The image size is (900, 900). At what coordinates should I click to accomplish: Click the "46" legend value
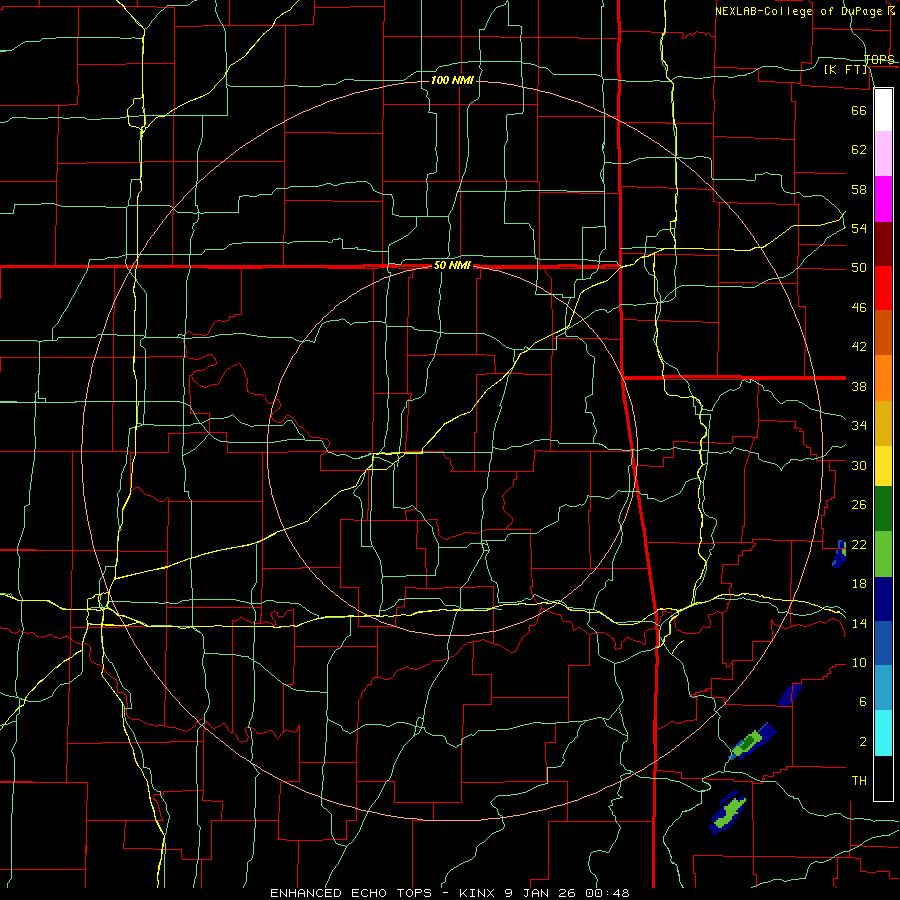[x=859, y=308]
